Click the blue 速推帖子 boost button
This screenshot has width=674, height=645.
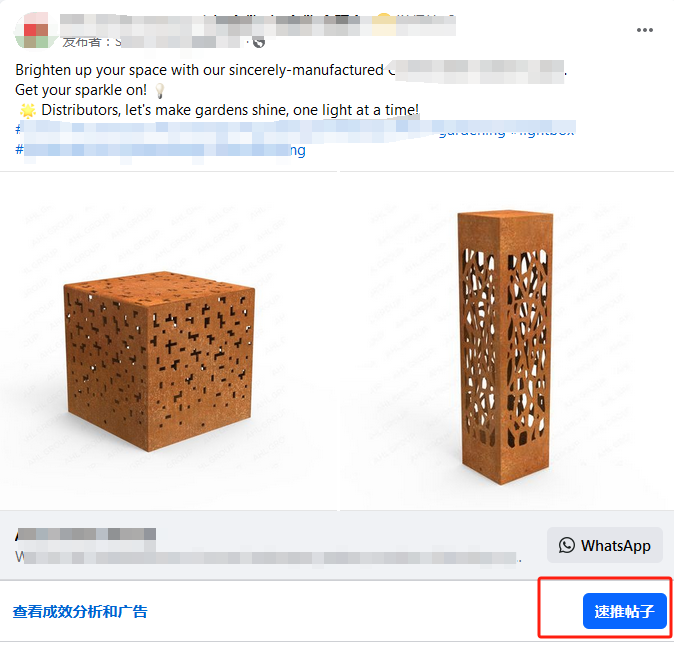[624, 611]
